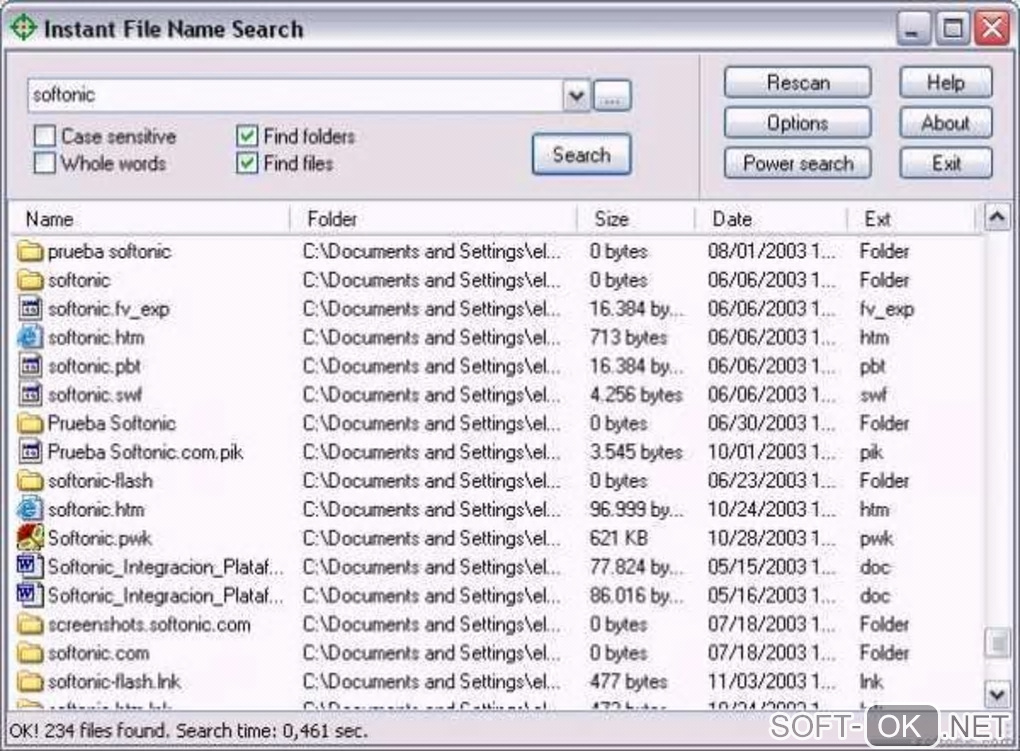Click the results list scrollbar thumb
Image resolution: width=1020 pixels, height=751 pixels.
click(997, 643)
